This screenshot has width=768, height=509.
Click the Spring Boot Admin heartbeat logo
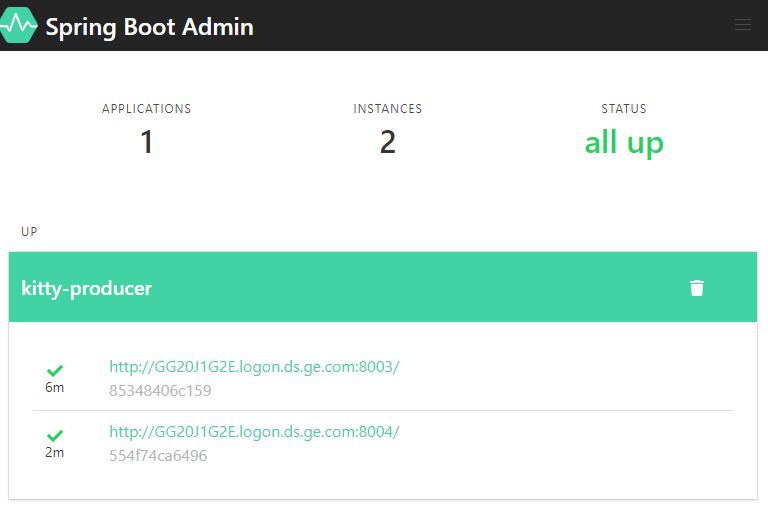18,25
